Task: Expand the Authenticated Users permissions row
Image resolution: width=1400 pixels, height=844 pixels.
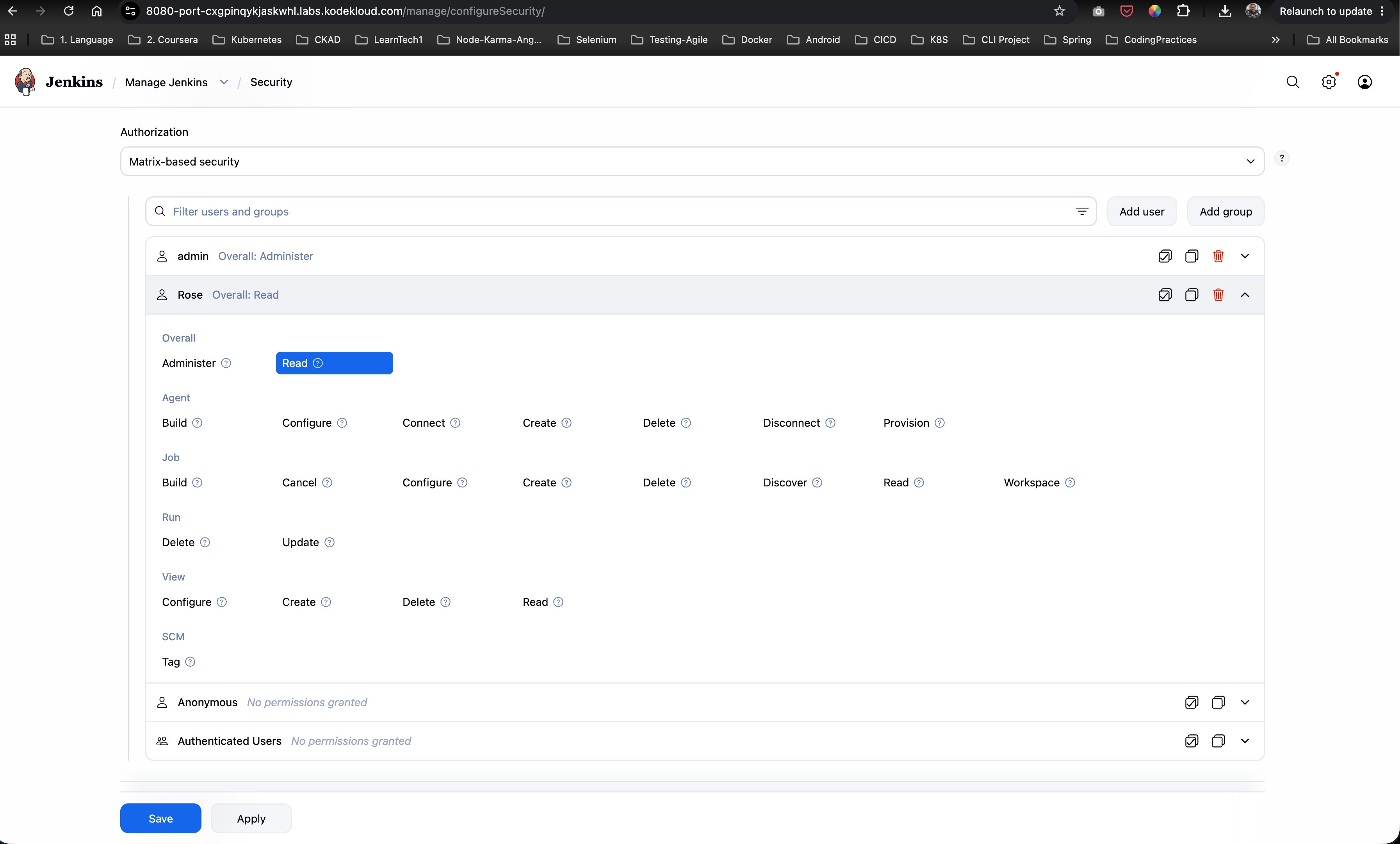Action: (1245, 741)
